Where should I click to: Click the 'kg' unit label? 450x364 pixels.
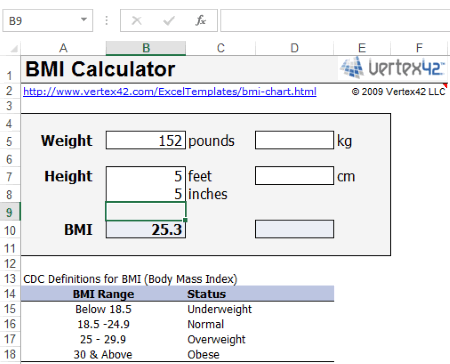pos(344,141)
